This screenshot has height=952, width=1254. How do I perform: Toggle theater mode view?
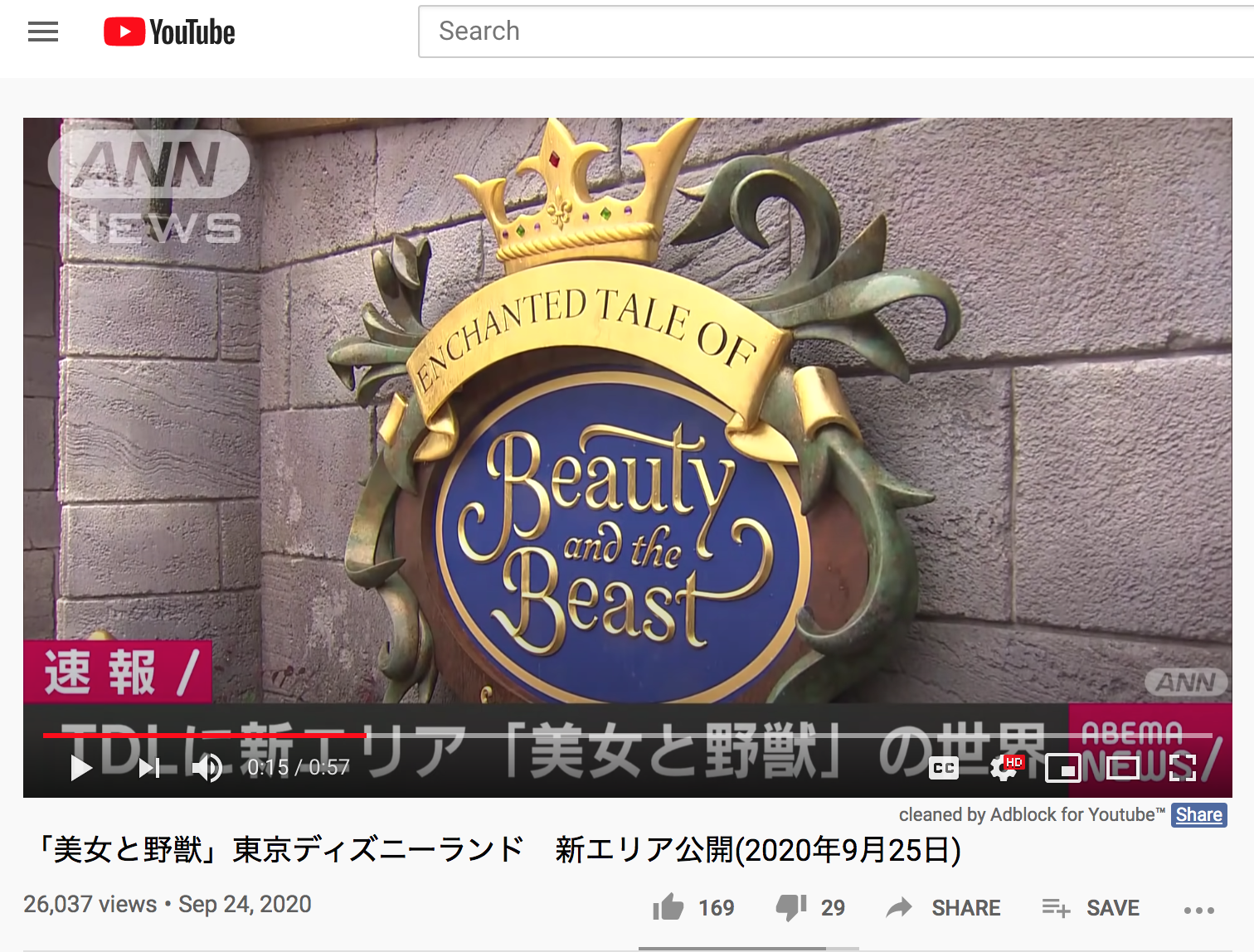pyautogui.click(x=1122, y=768)
